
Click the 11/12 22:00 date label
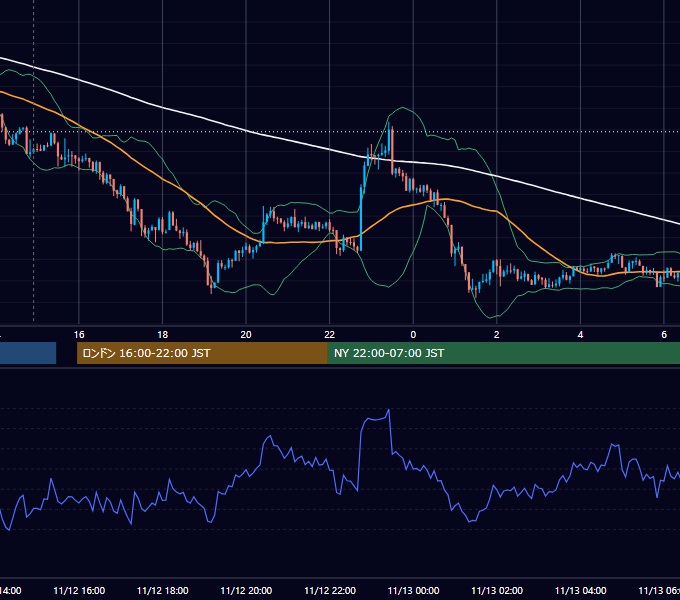click(x=330, y=590)
